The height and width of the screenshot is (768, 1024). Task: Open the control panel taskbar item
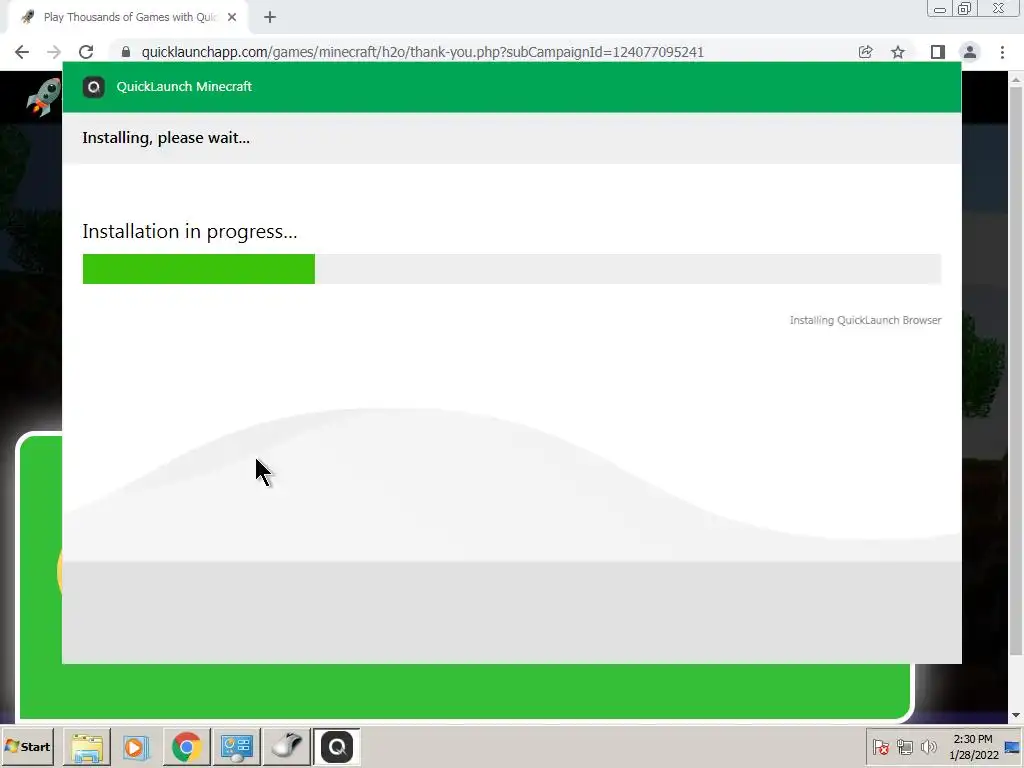(x=236, y=746)
